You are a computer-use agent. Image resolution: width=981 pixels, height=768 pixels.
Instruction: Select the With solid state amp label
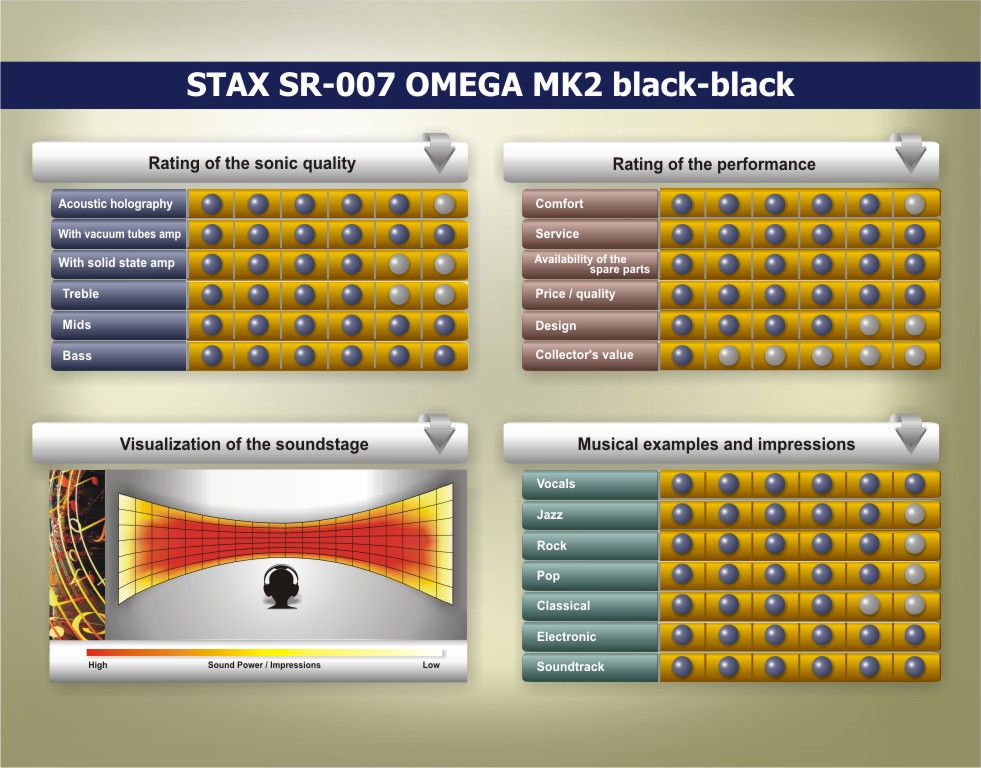coord(119,263)
